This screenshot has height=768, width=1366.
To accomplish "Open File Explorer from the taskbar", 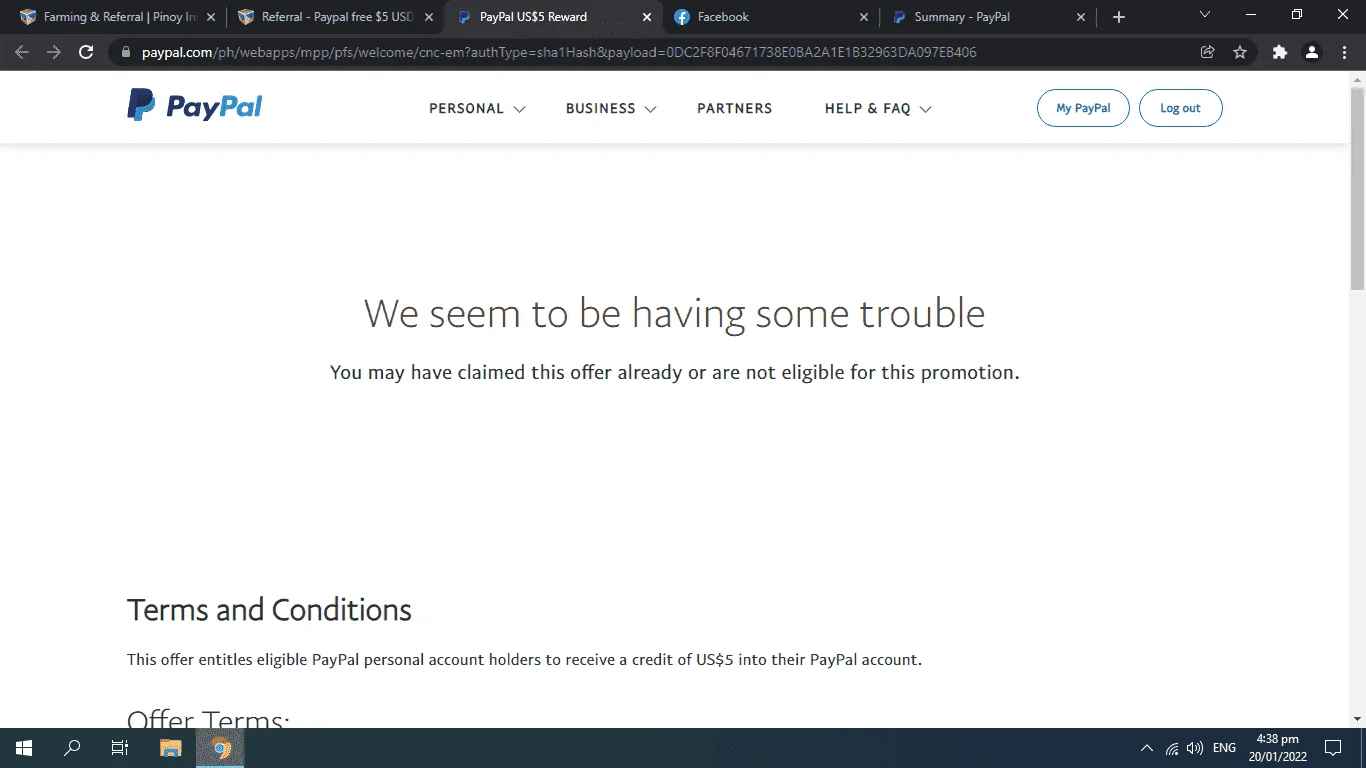I will coord(171,748).
